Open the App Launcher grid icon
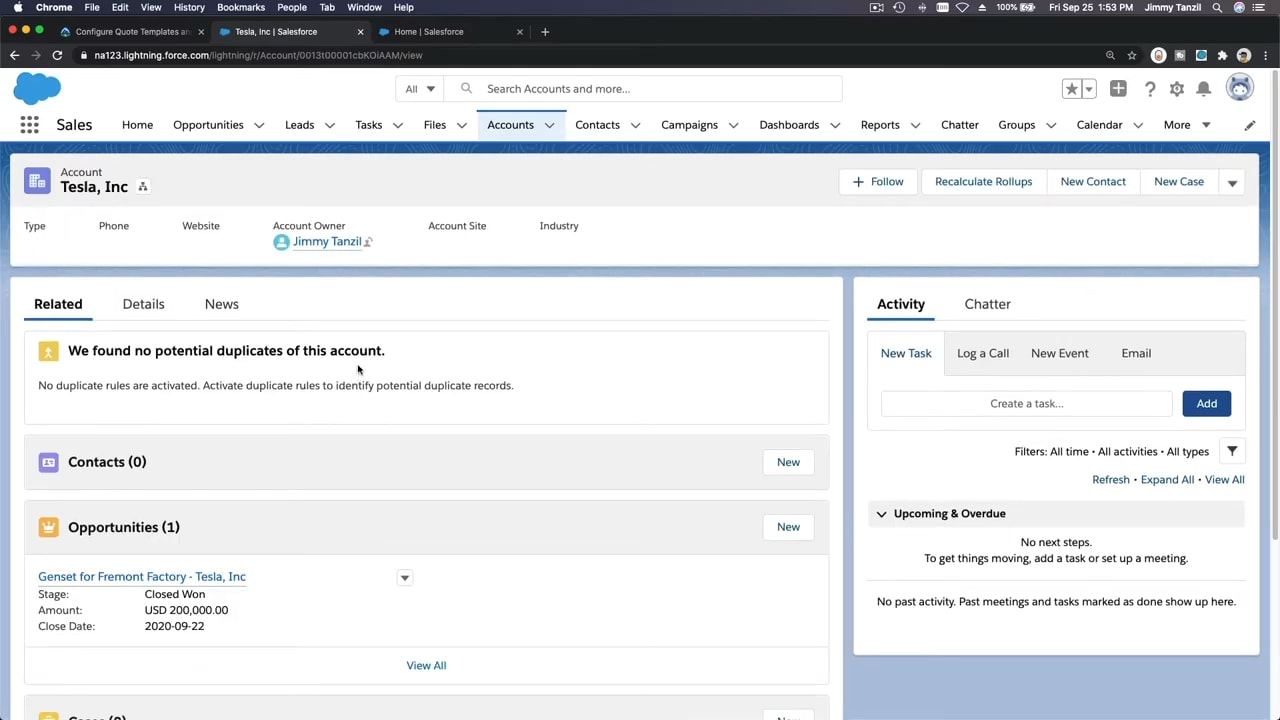The width and height of the screenshot is (1280, 720). 30,125
